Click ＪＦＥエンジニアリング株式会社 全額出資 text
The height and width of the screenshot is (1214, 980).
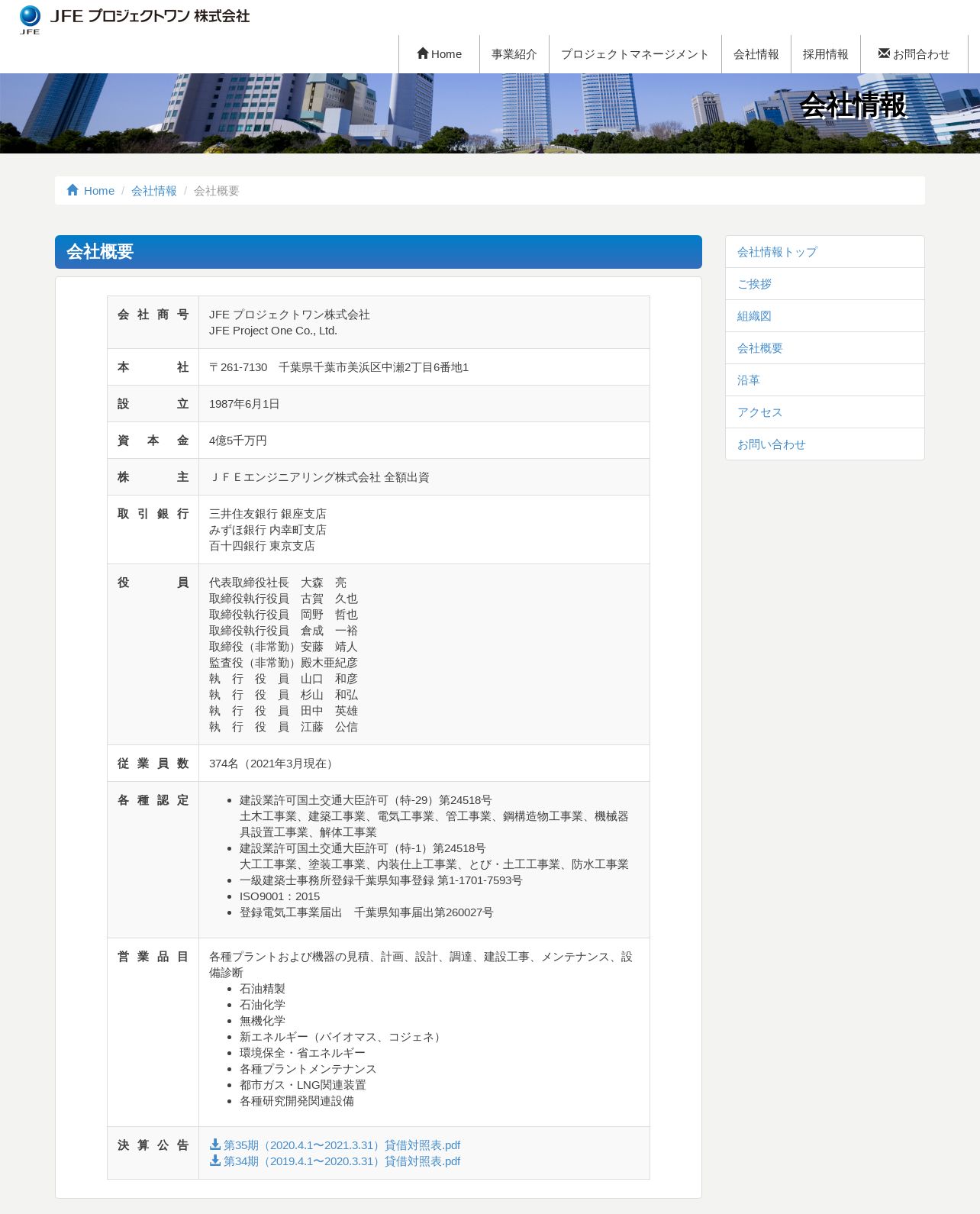tap(319, 477)
